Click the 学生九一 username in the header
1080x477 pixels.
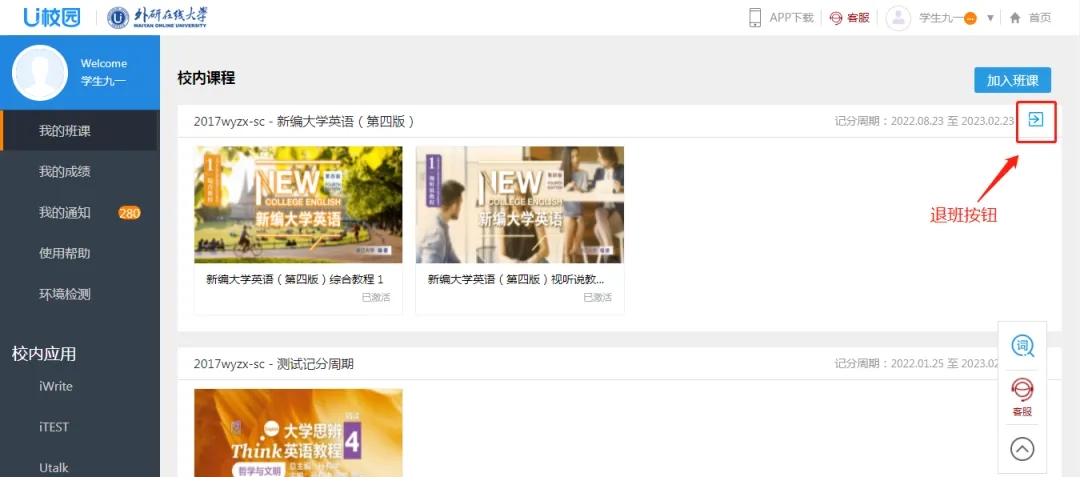coord(942,18)
